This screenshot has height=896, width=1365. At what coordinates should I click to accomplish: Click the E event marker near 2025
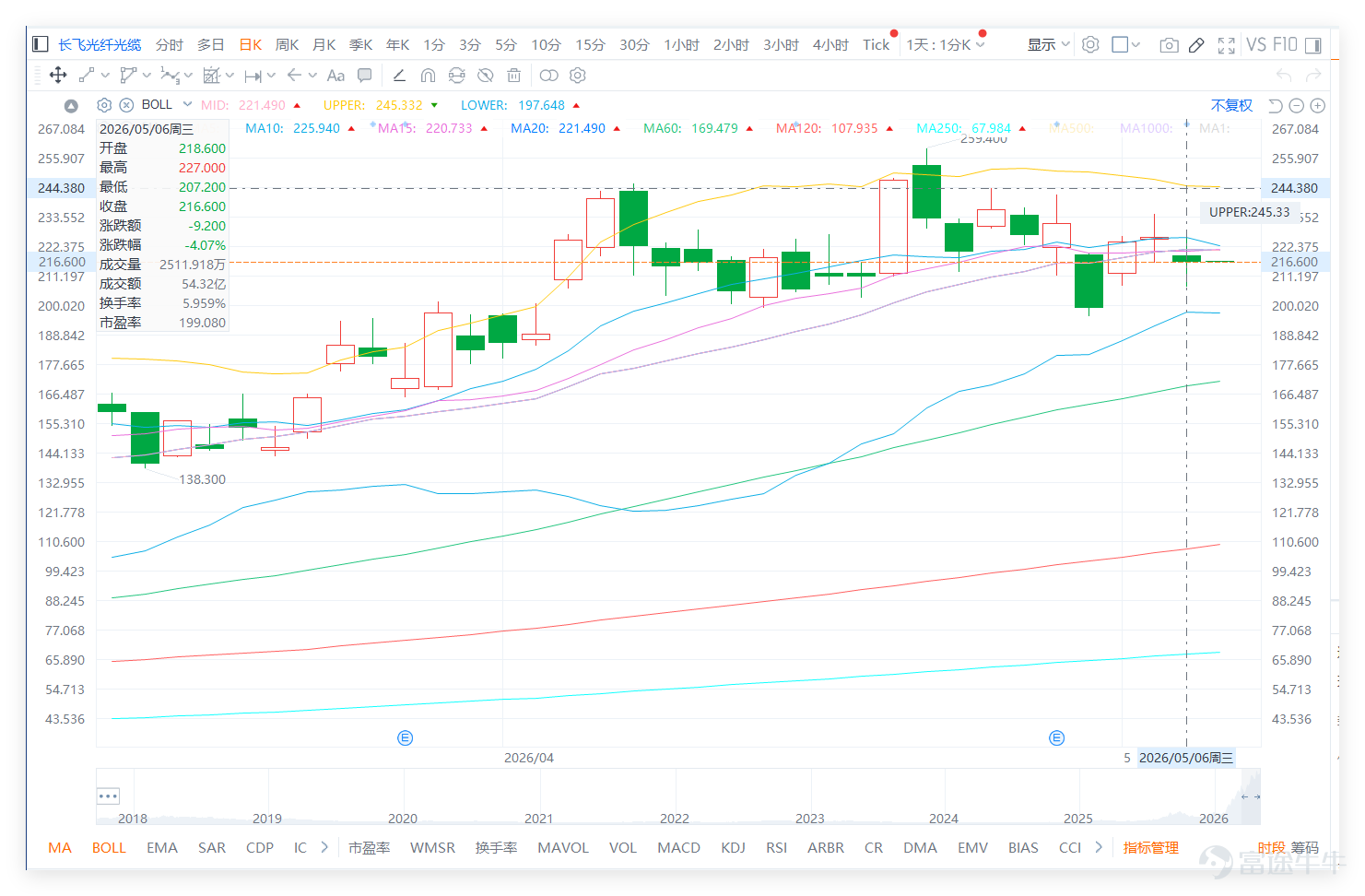click(1057, 737)
